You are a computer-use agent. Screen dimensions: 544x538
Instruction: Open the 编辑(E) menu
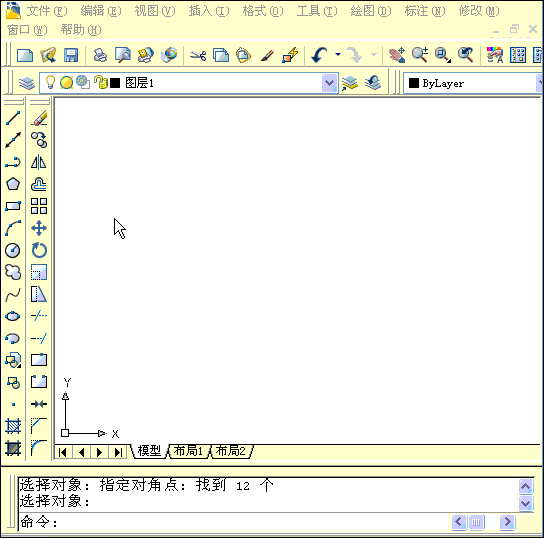tap(101, 11)
